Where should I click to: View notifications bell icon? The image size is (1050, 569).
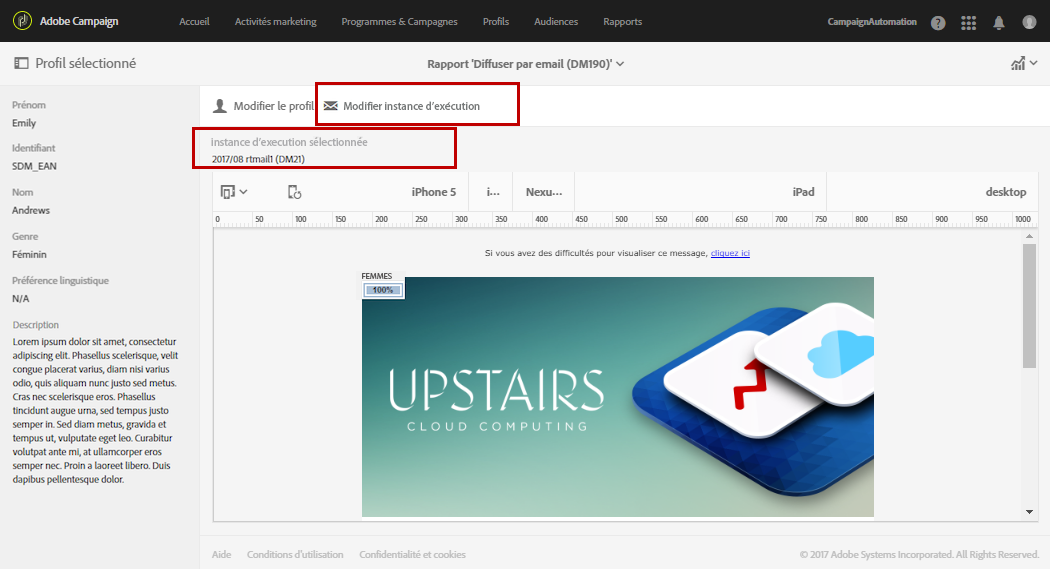click(x=998, y=23)
